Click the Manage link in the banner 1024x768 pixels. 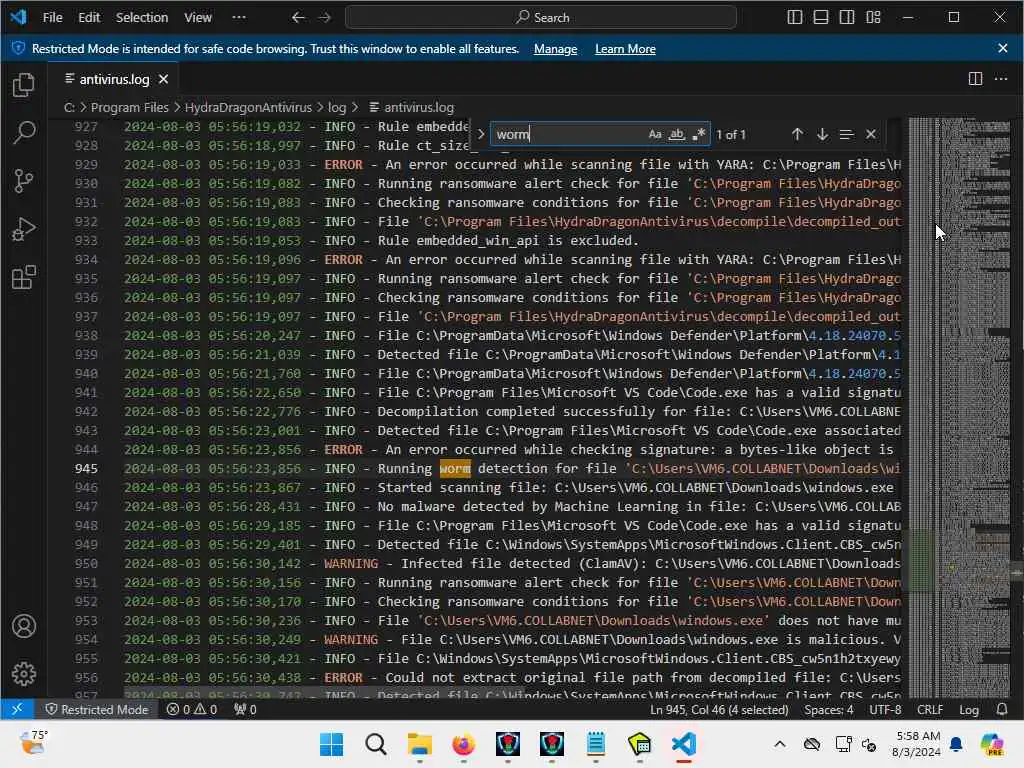[555, 49]
